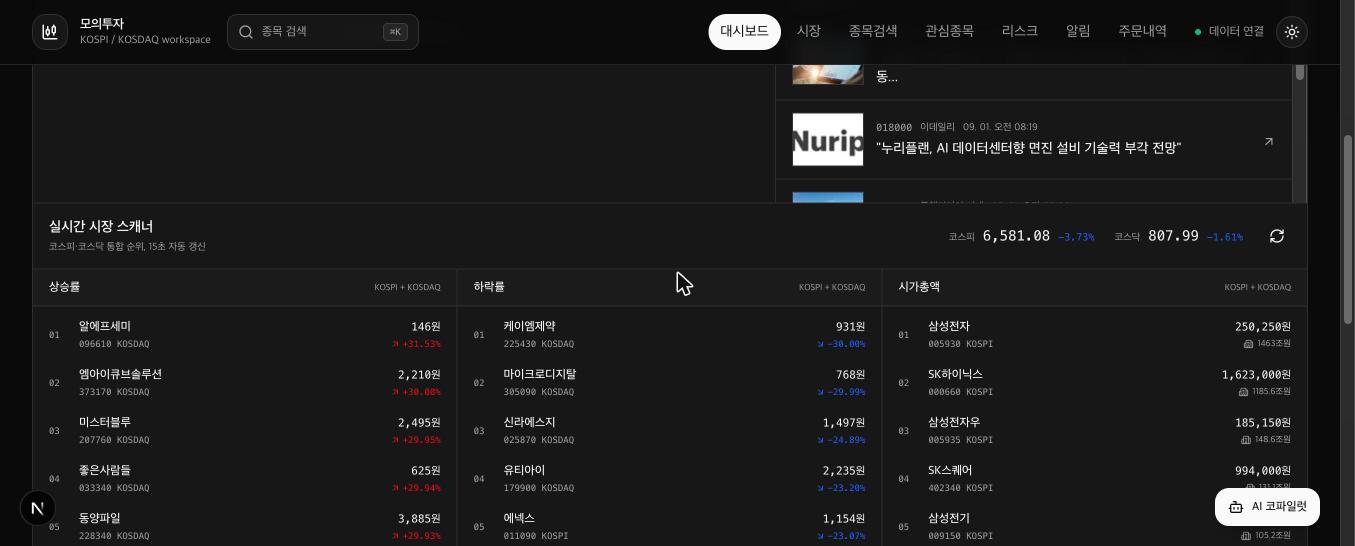Open the 누리플랜 AI 데이터센터 news headline
This screenshot has height=546, width=1355.
1028,148
